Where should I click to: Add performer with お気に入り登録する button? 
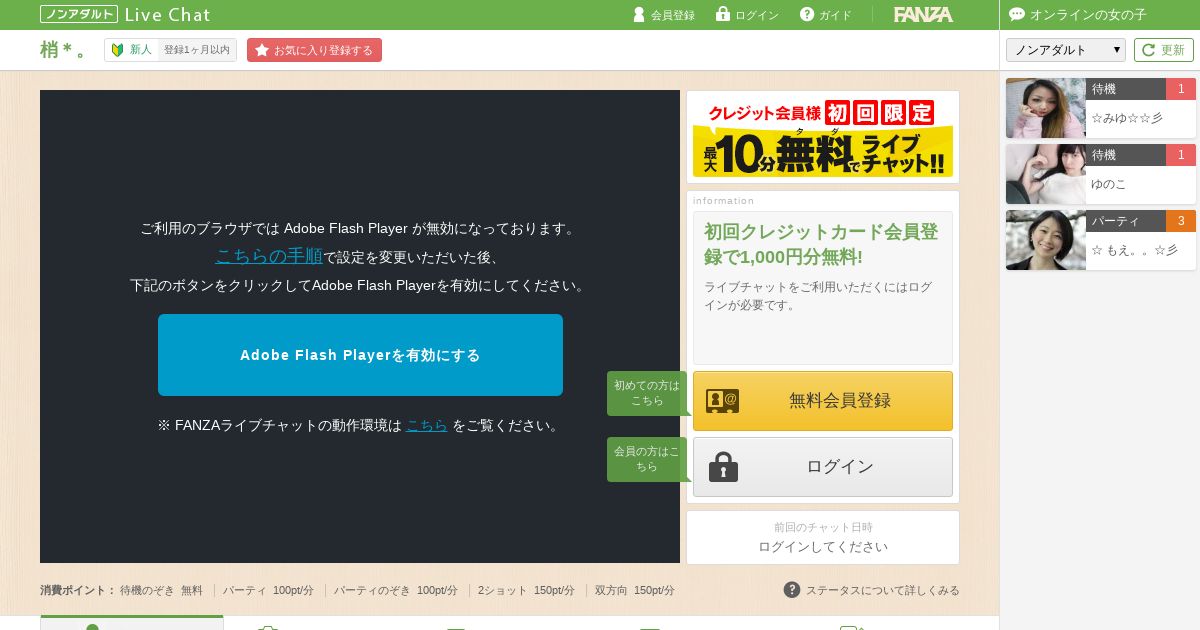tap(314, 50)
